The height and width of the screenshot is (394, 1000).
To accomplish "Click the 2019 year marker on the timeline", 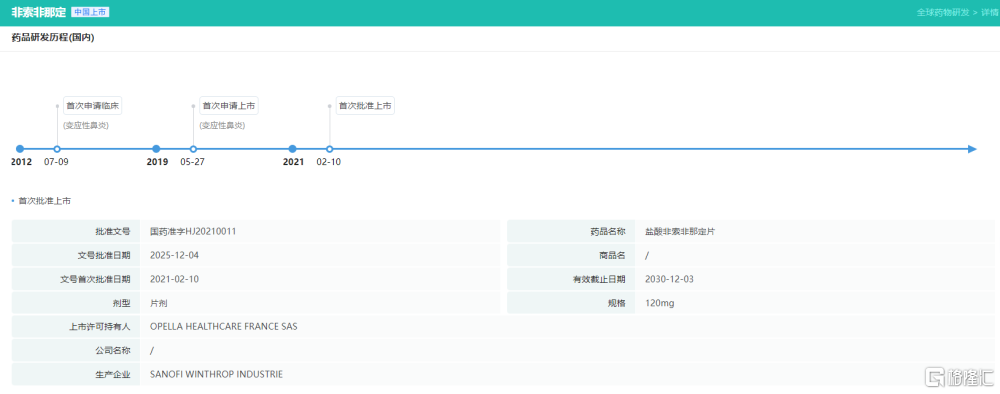I will coord(156,149).
